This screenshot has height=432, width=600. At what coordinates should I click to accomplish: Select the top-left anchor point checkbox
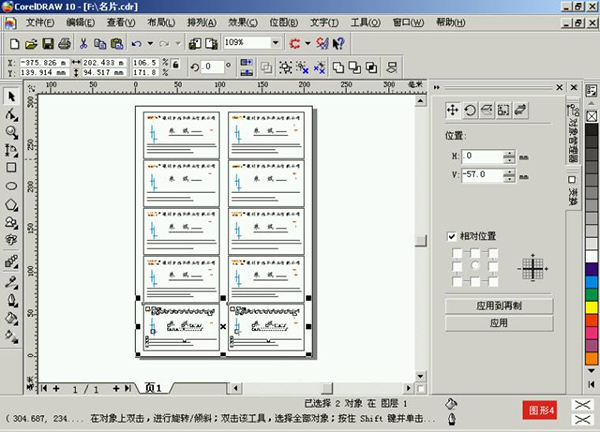click(x=456, y=253)
